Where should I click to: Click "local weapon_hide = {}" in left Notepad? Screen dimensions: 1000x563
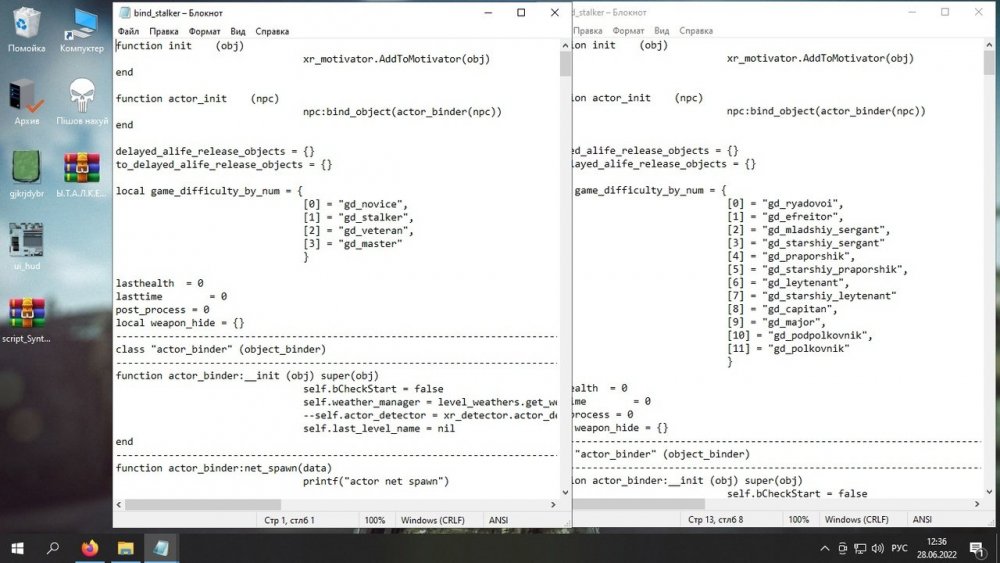(180, 323)
